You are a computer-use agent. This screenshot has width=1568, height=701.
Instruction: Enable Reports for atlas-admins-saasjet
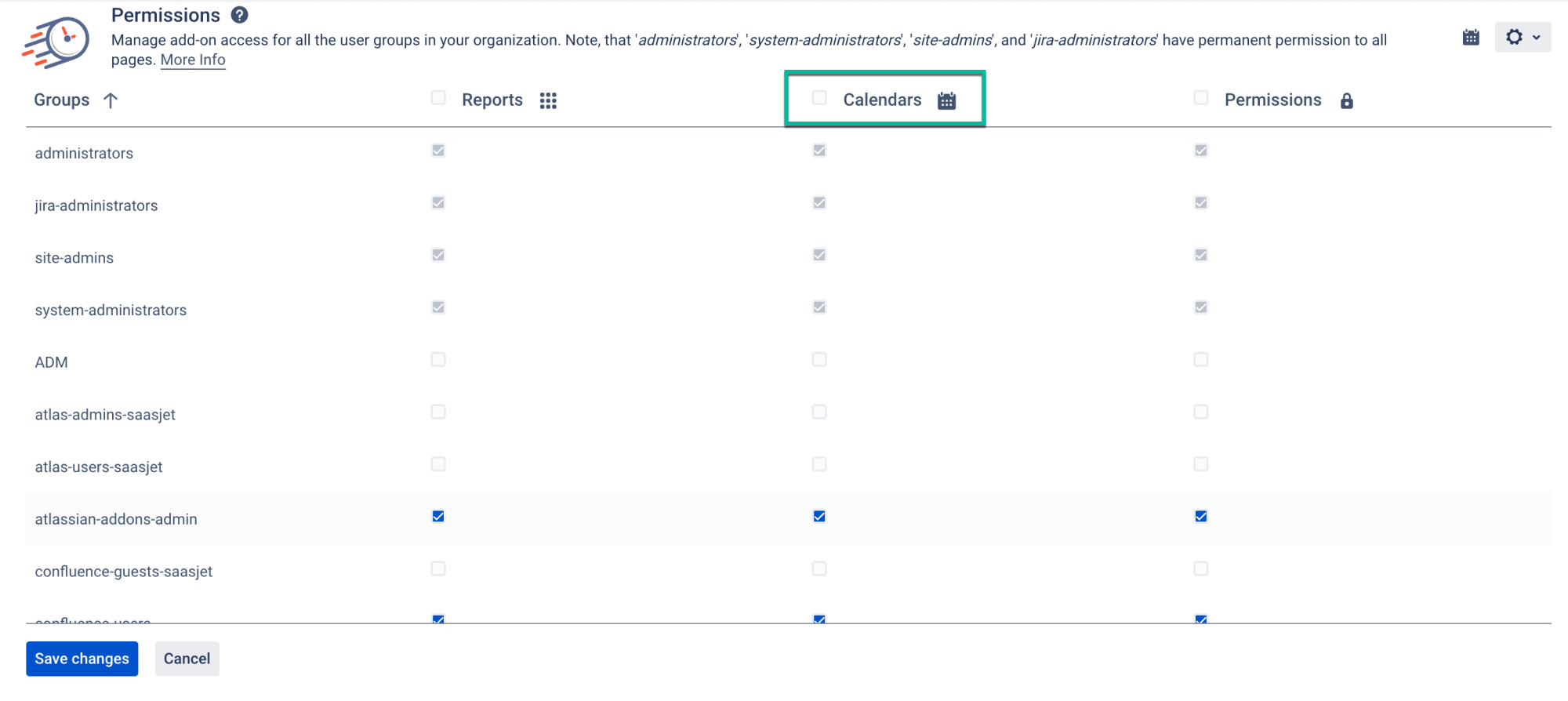(438, 412)
